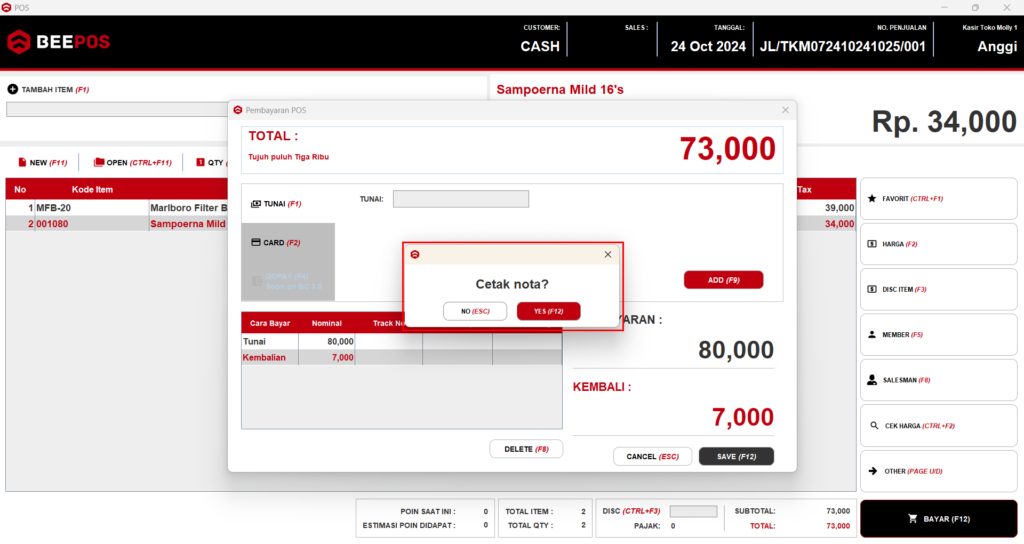Click the DELETE (F8) button
Screen dimensions: 1024x544
526,449
